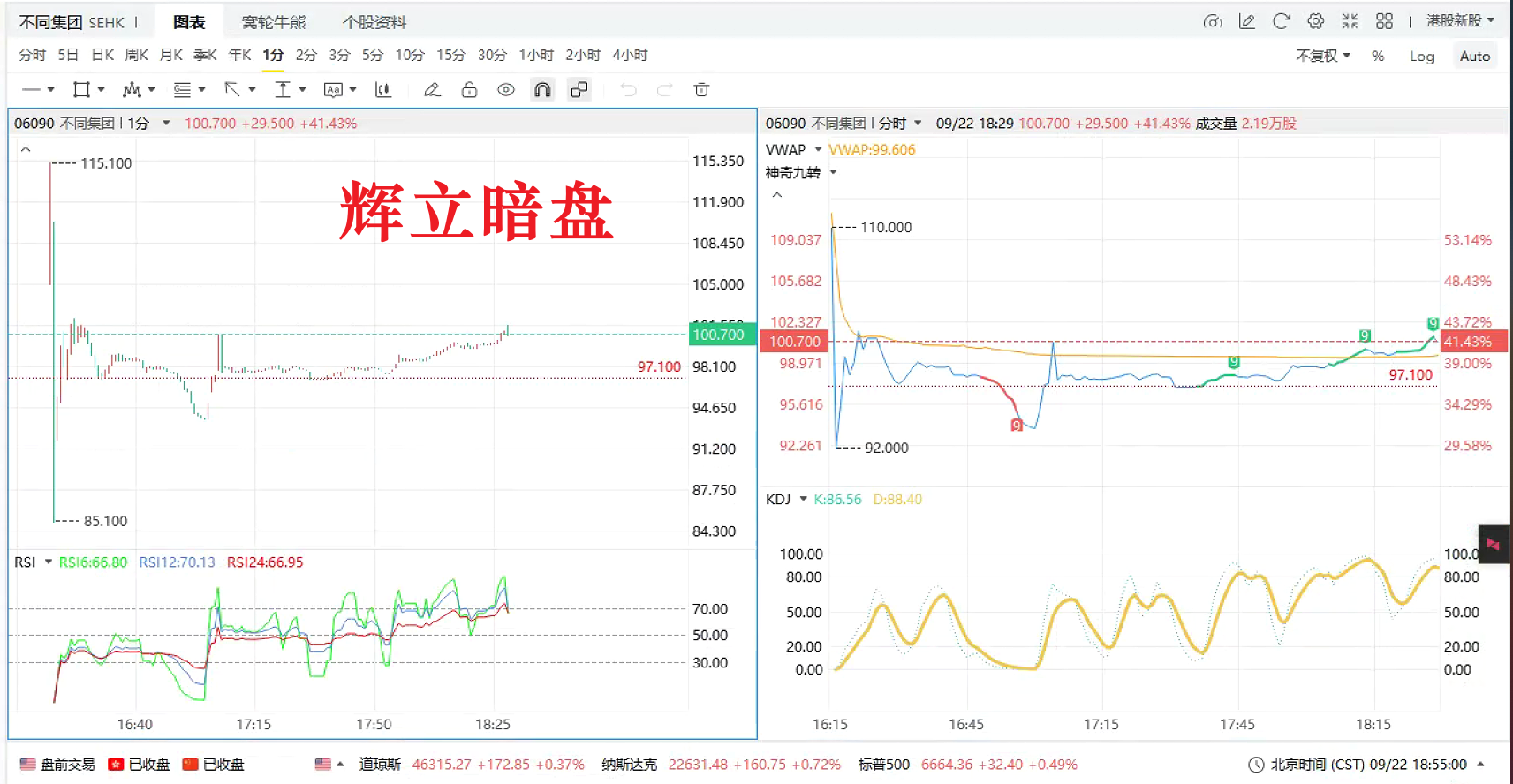The height and width of the screenshot is (784, 1513).
Task: Click the 纳斯达克 index ticker
Action: pyautogui.click(x=721, y=765)
